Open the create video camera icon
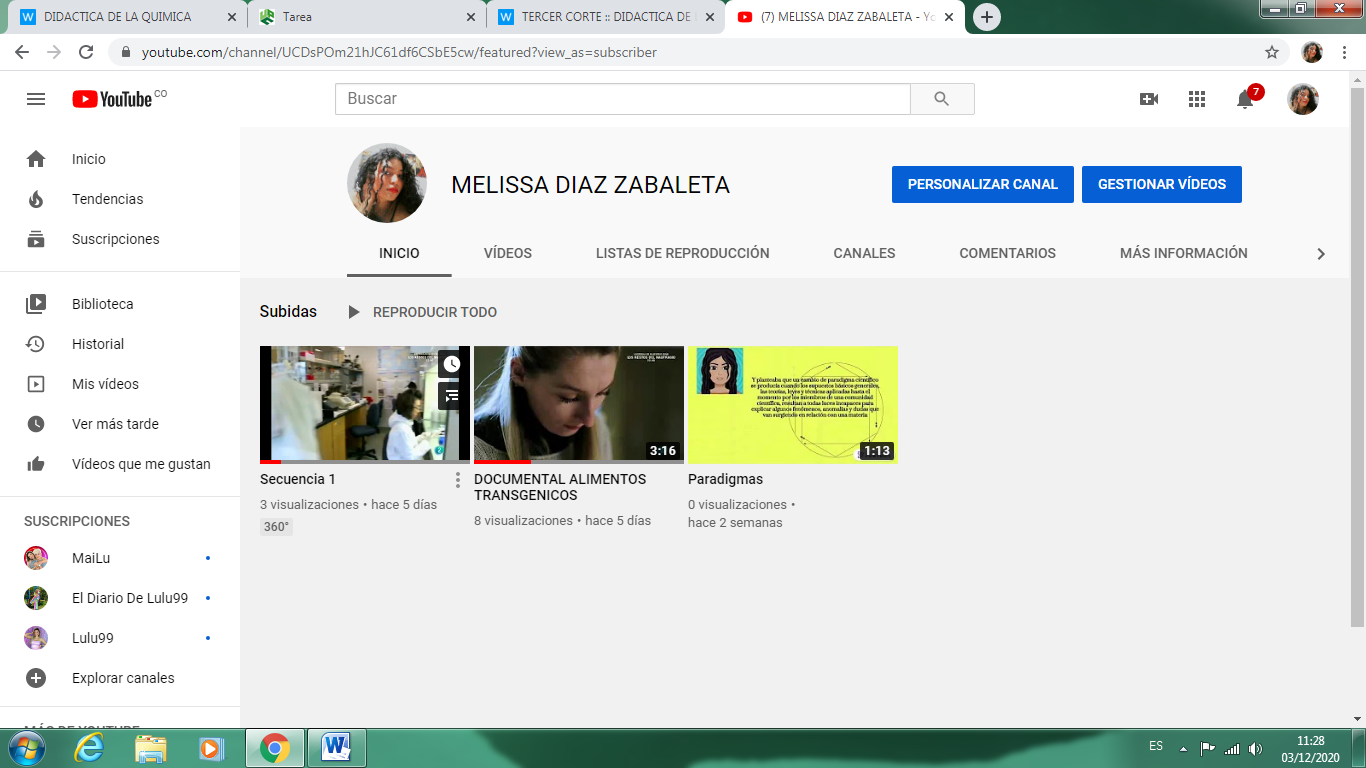This screenshot has width=1366, height=768. pyautogui.click(x=1149, y=99)
